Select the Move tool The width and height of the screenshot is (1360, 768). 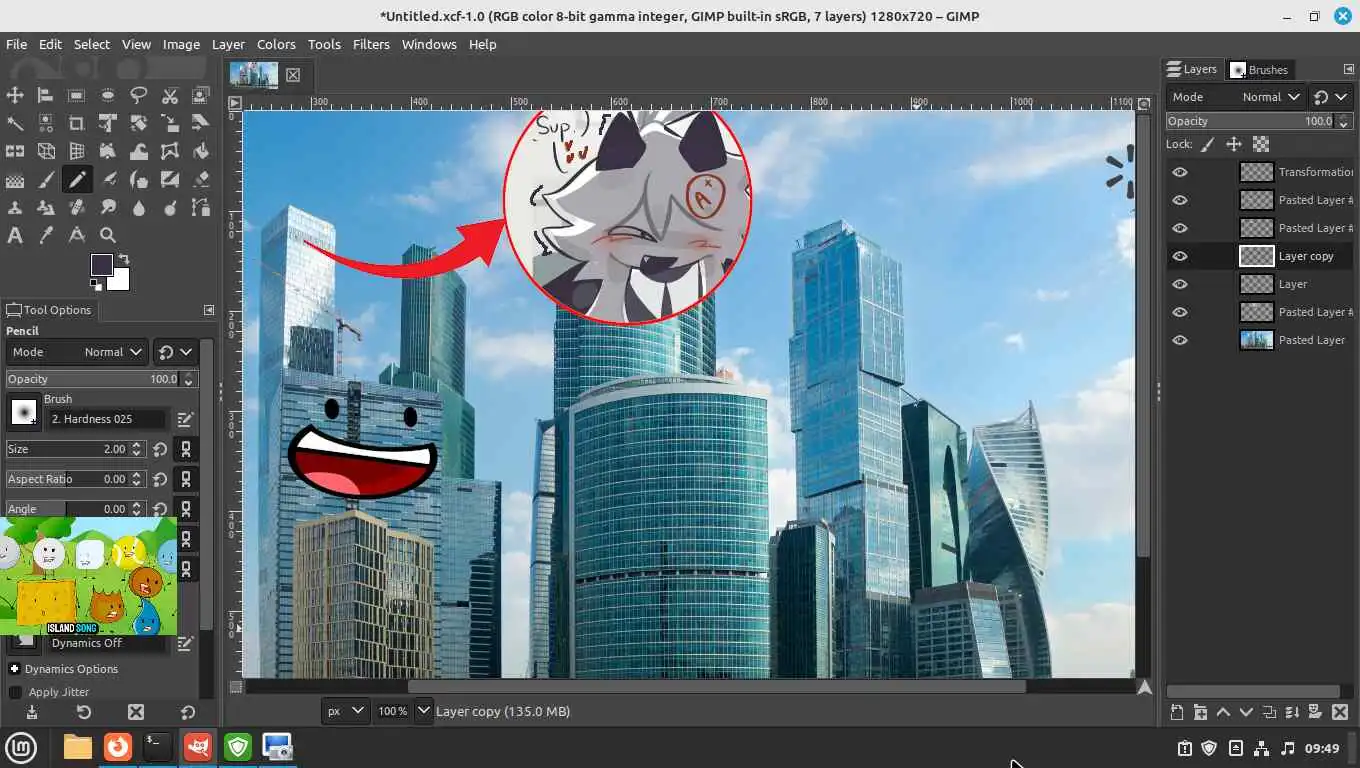pos(15,96)
